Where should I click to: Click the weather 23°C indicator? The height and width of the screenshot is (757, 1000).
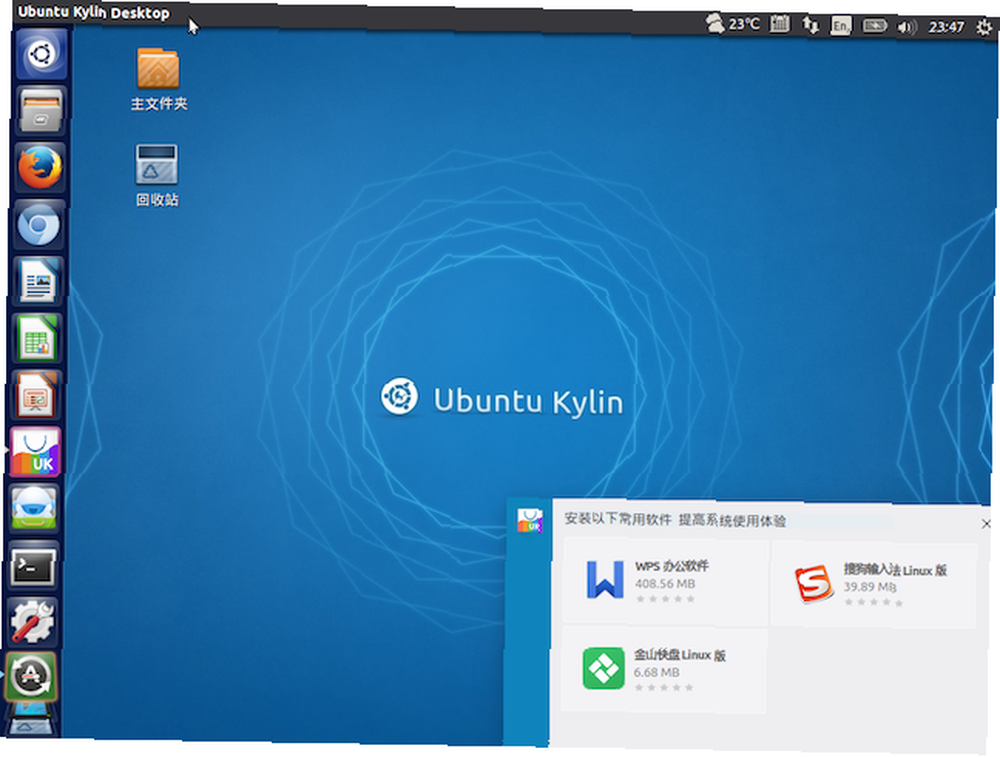click(x=733, y=24)
